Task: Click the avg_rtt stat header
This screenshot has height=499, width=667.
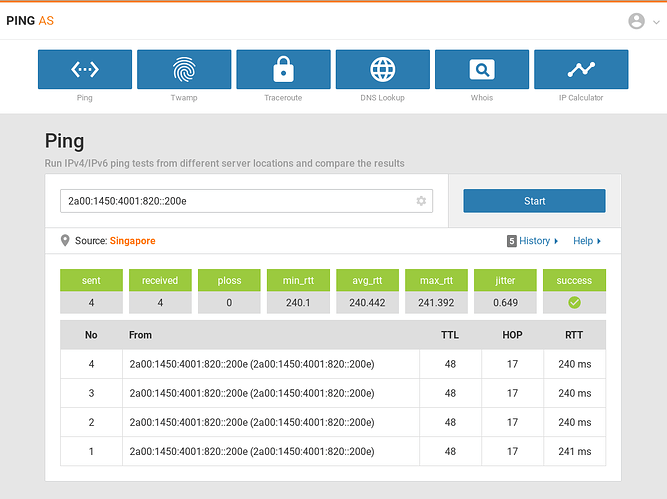Action: 368,280
